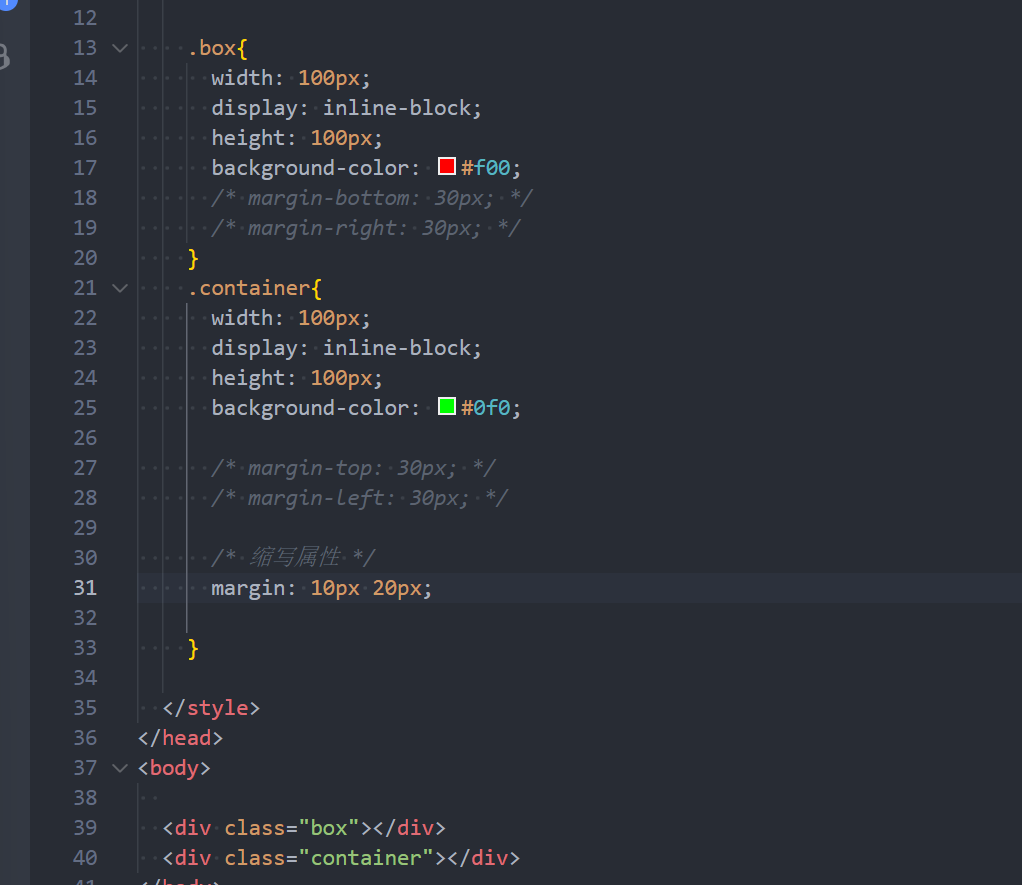
Task: Open the red #f00 color swatch
Action: point(446,166)
